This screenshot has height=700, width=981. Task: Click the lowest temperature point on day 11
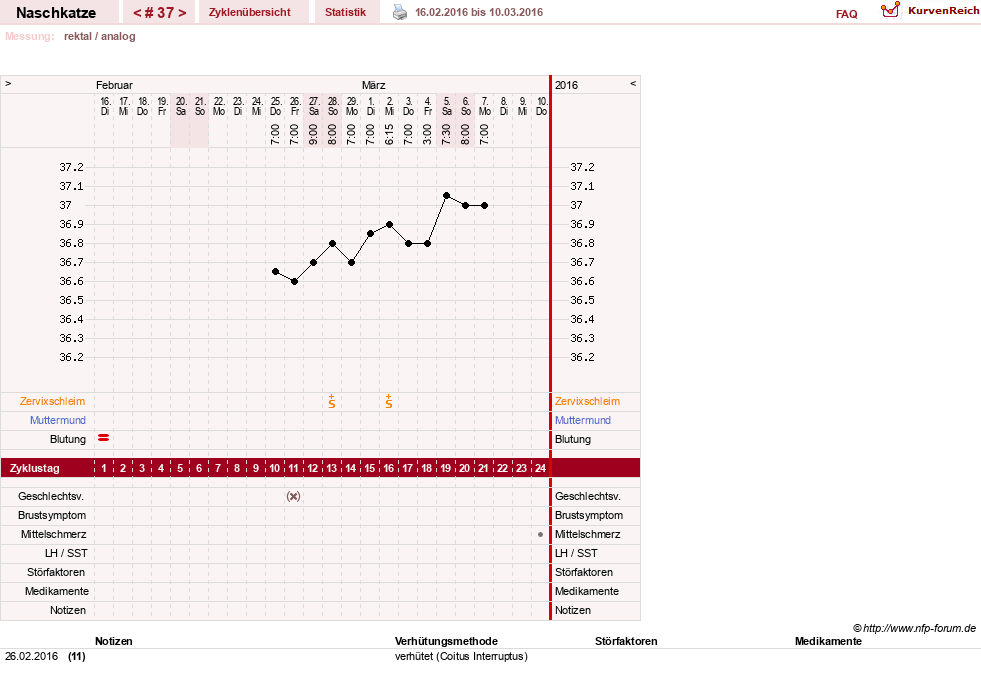(x=295, y=282)
